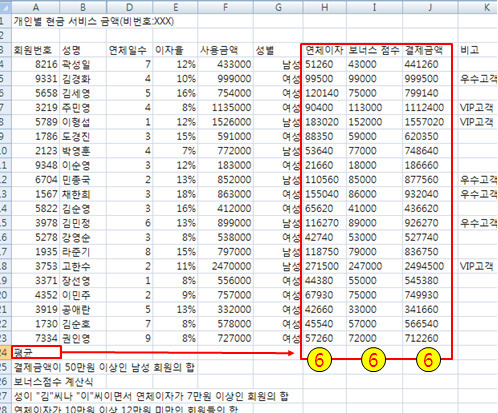This screenshot has height=413, width=498.
Task: Select name cell 도경진
Action: point(83,137)
